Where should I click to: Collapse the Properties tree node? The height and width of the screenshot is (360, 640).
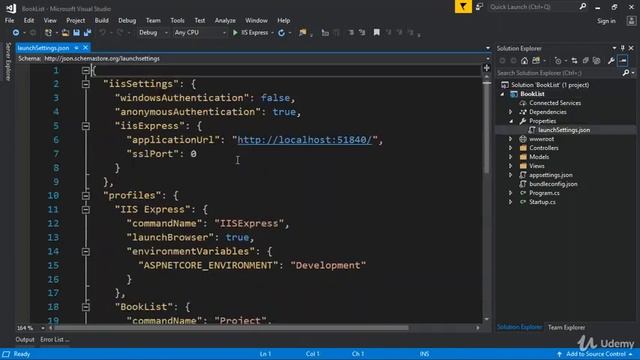coord(511,121)
